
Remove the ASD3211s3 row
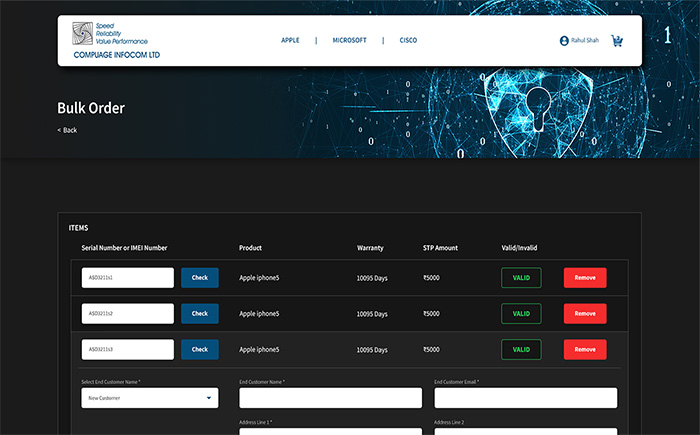[x=585, y=349]
